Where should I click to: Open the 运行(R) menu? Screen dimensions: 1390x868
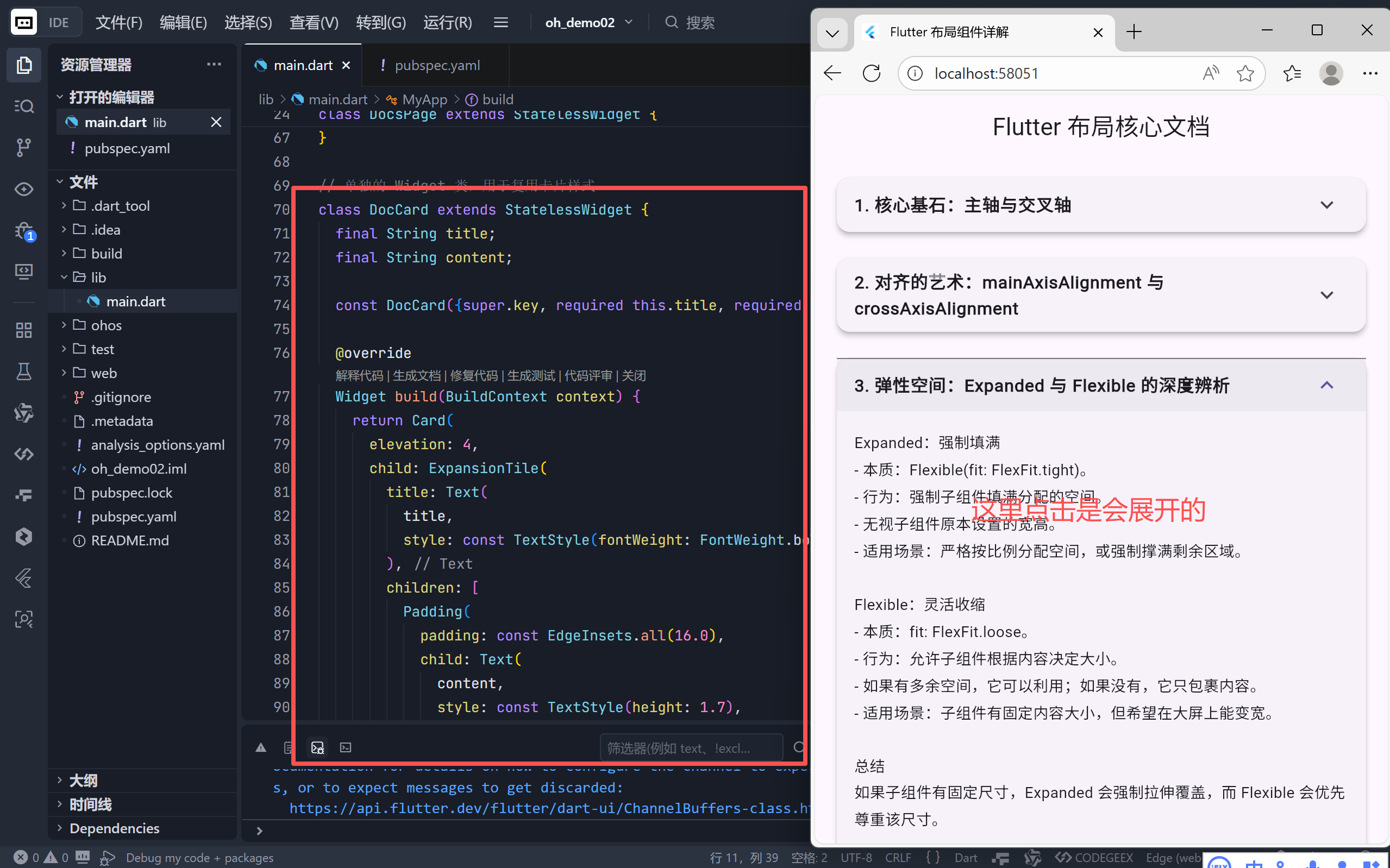pyautogui.click(x=447, y=22)
